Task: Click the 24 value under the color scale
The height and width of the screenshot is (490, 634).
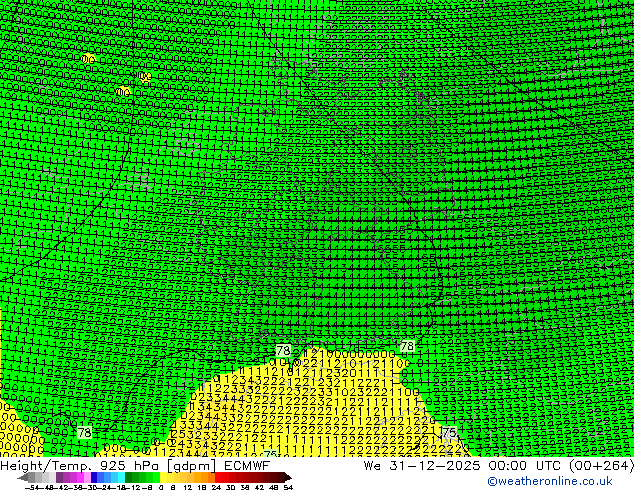Action: tap(217, 488)
